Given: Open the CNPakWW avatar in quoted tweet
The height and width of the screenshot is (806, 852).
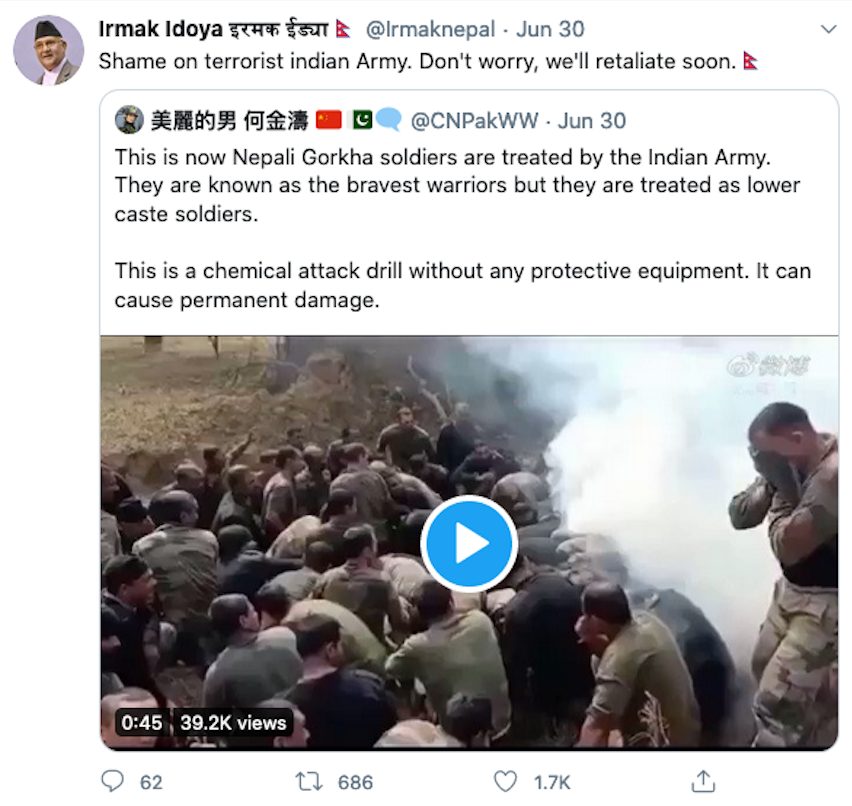Looking at the screenshot, I should point(129,120).
